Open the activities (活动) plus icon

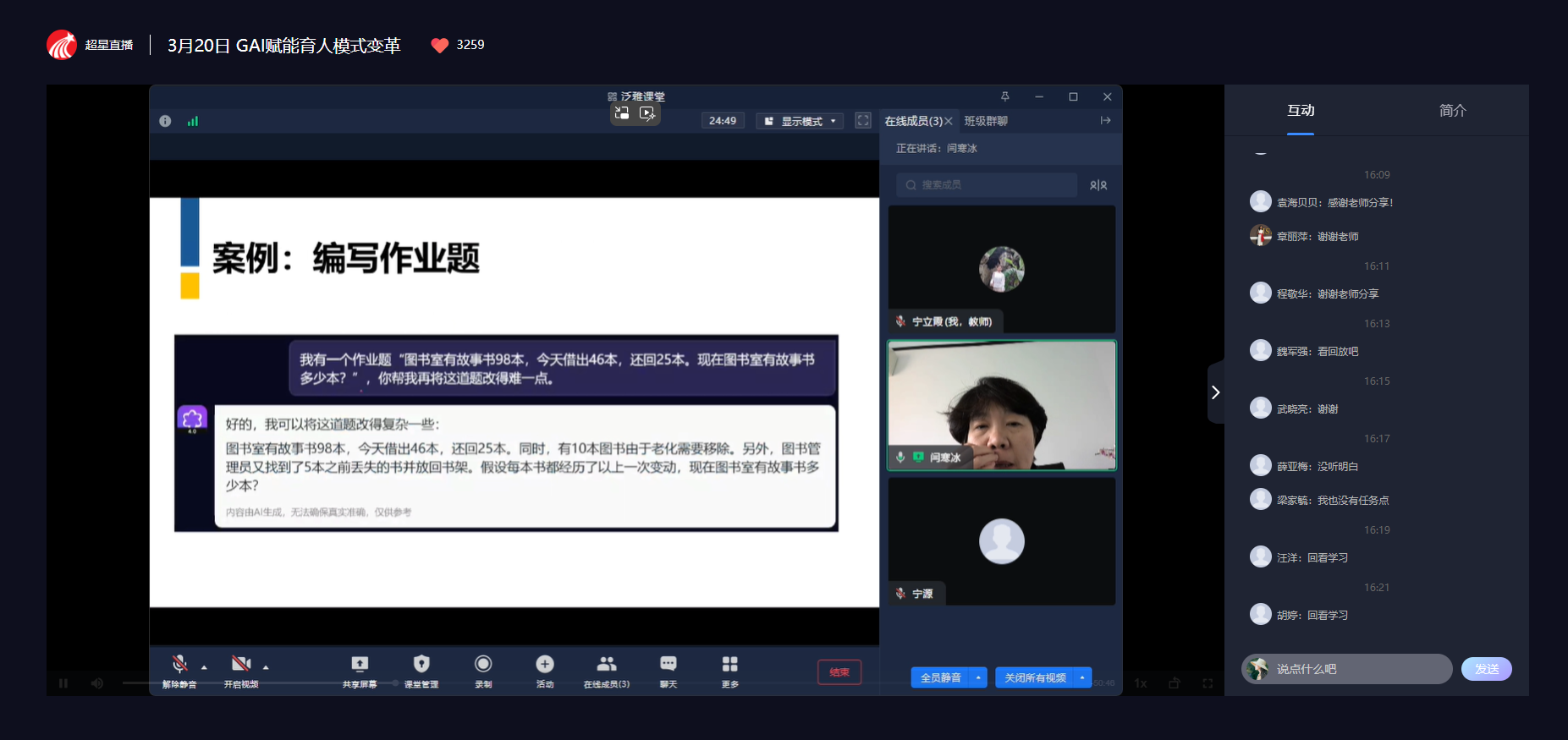545,665
